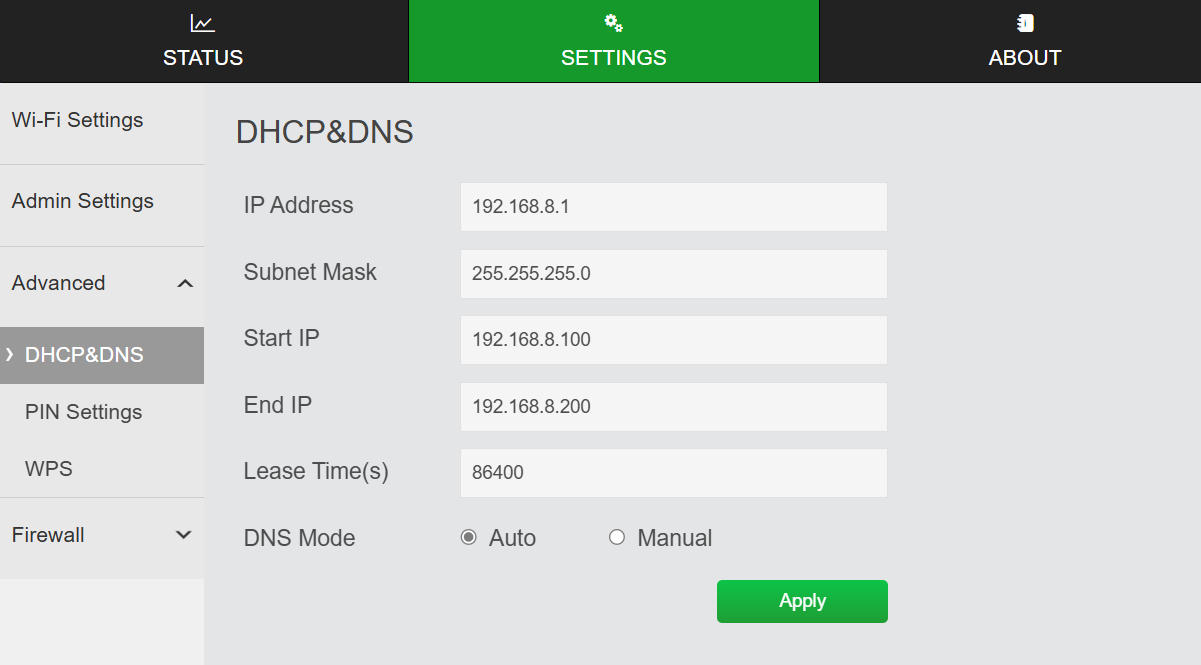Open the WPS submenu item
Viewport: 1201px width, 665px height.
click(x=49, y=469)
